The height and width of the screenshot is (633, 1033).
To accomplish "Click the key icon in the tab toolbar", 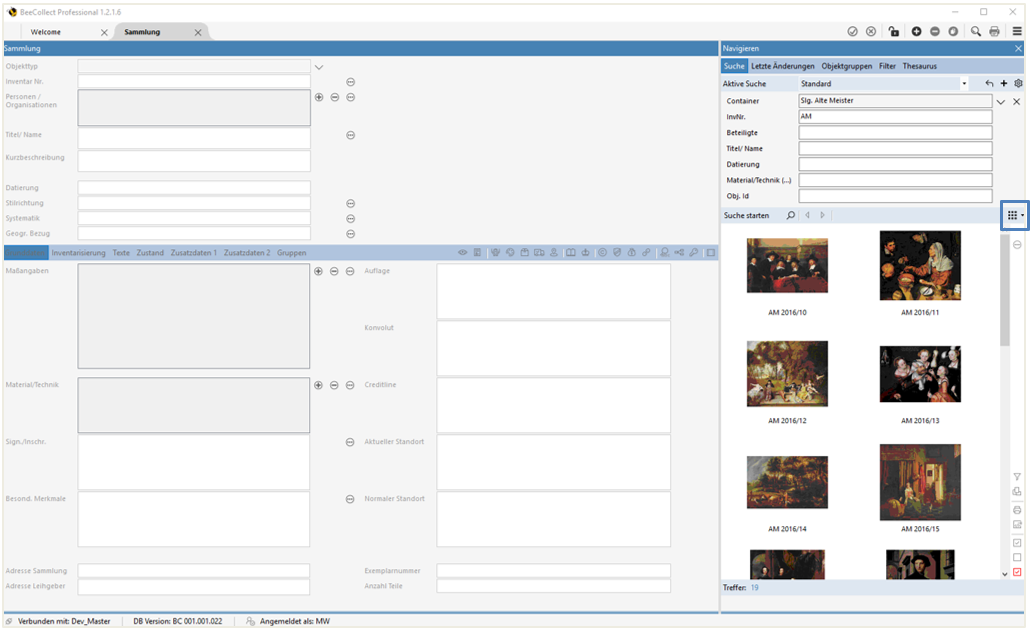I will click(x=694, y=253).
